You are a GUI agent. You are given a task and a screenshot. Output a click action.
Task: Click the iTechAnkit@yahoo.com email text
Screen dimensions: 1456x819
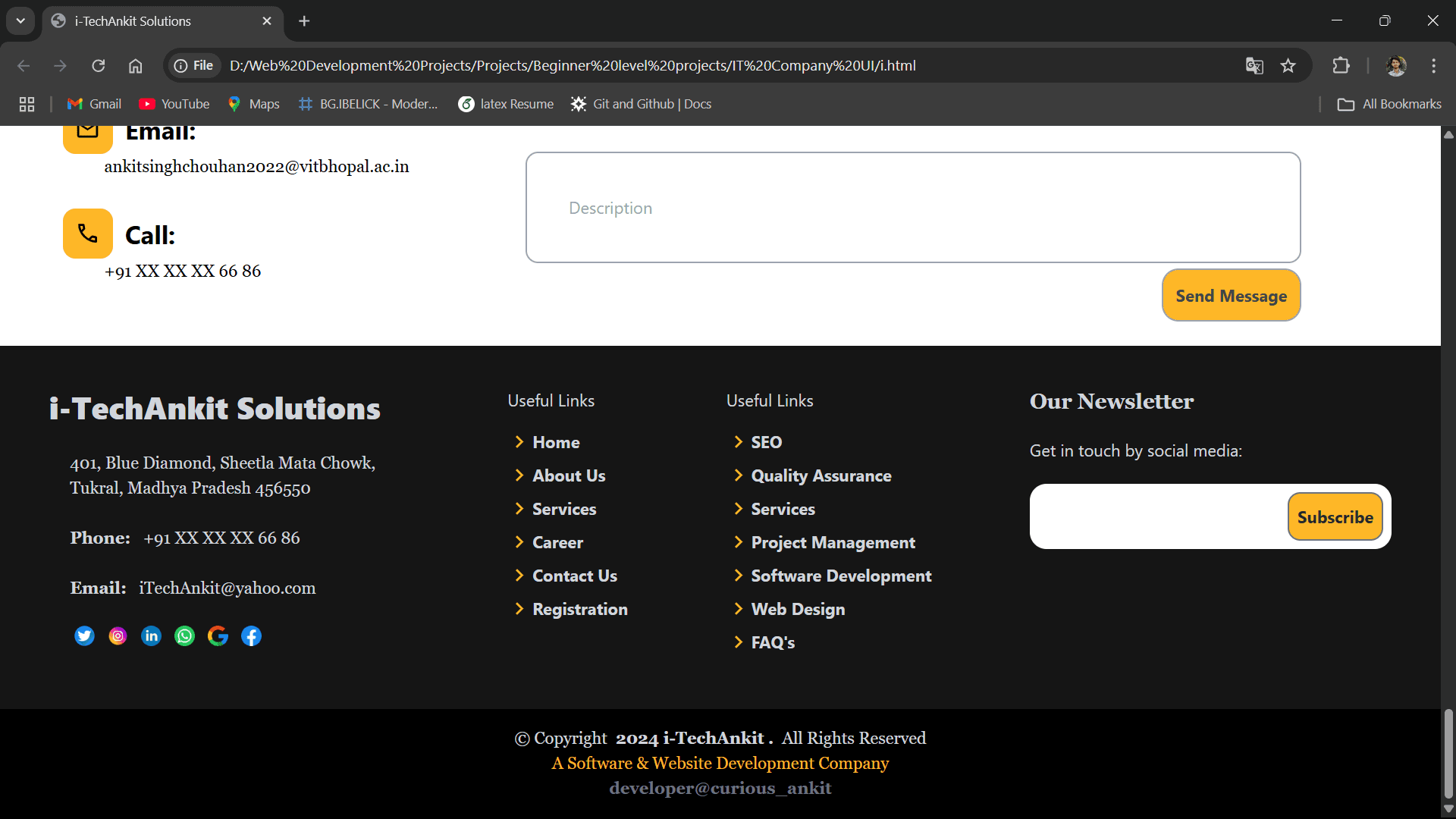pos(227,588)
